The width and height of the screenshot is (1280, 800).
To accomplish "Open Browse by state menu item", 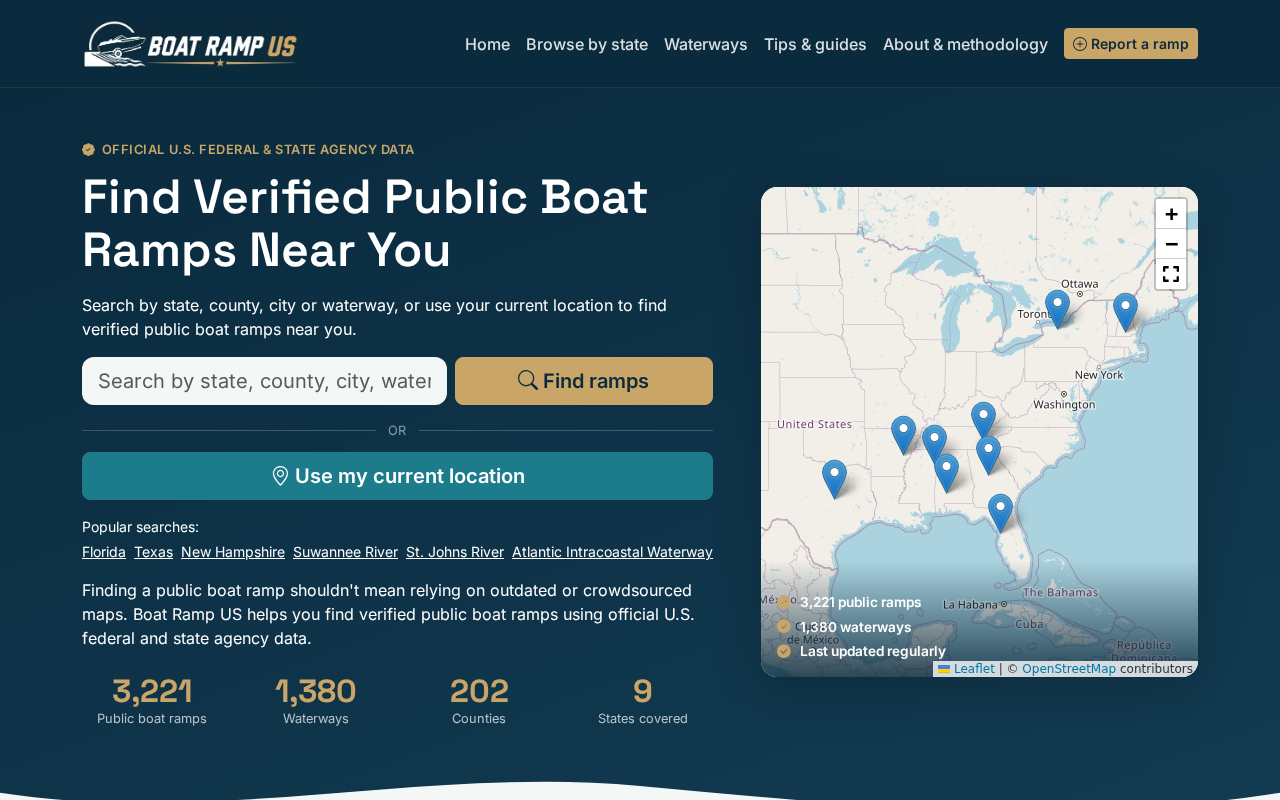I will click(x=587, y=44).
